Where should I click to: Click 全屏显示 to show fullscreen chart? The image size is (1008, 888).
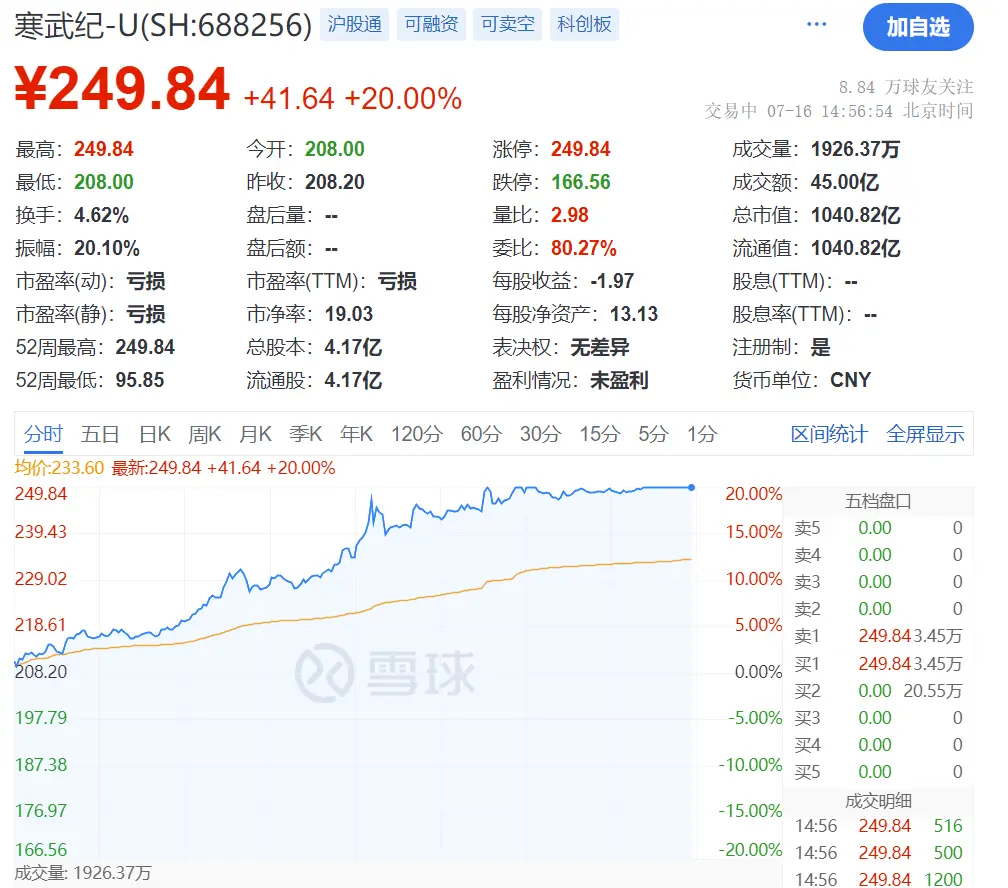tap(924, 434)
